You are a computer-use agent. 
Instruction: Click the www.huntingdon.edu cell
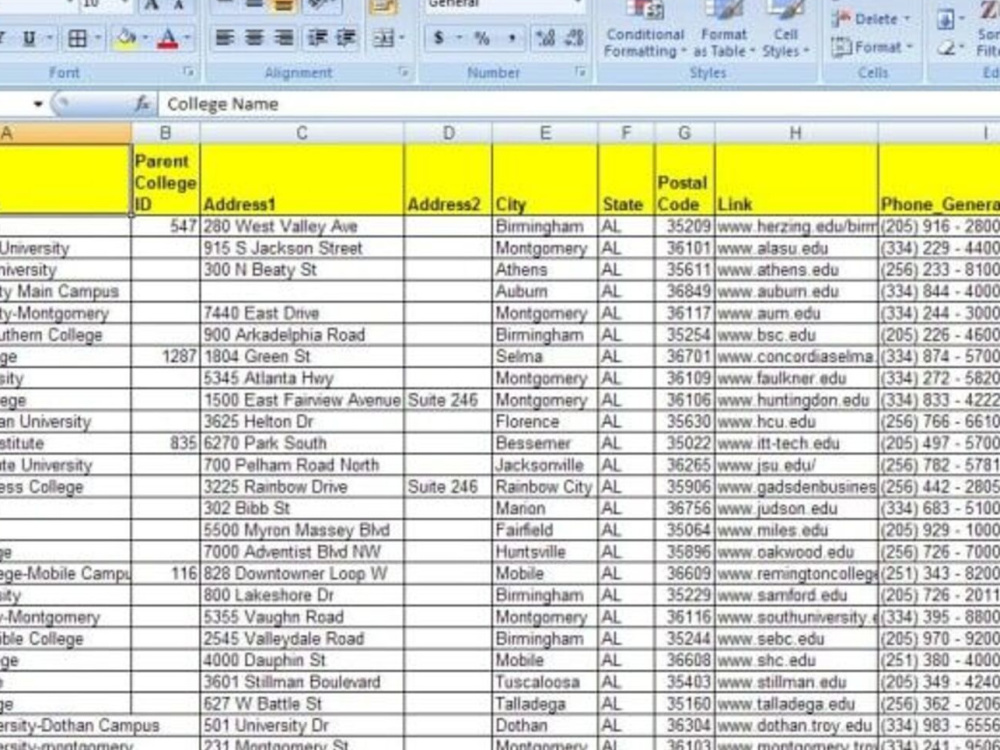(796, 400)
